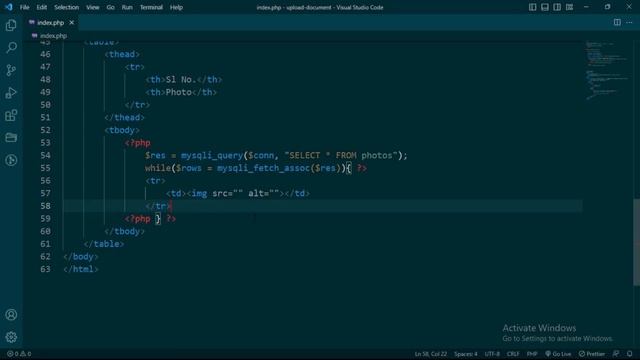Click the closing </table> tag
The image size is (640, 360).
tap(104, 244)
